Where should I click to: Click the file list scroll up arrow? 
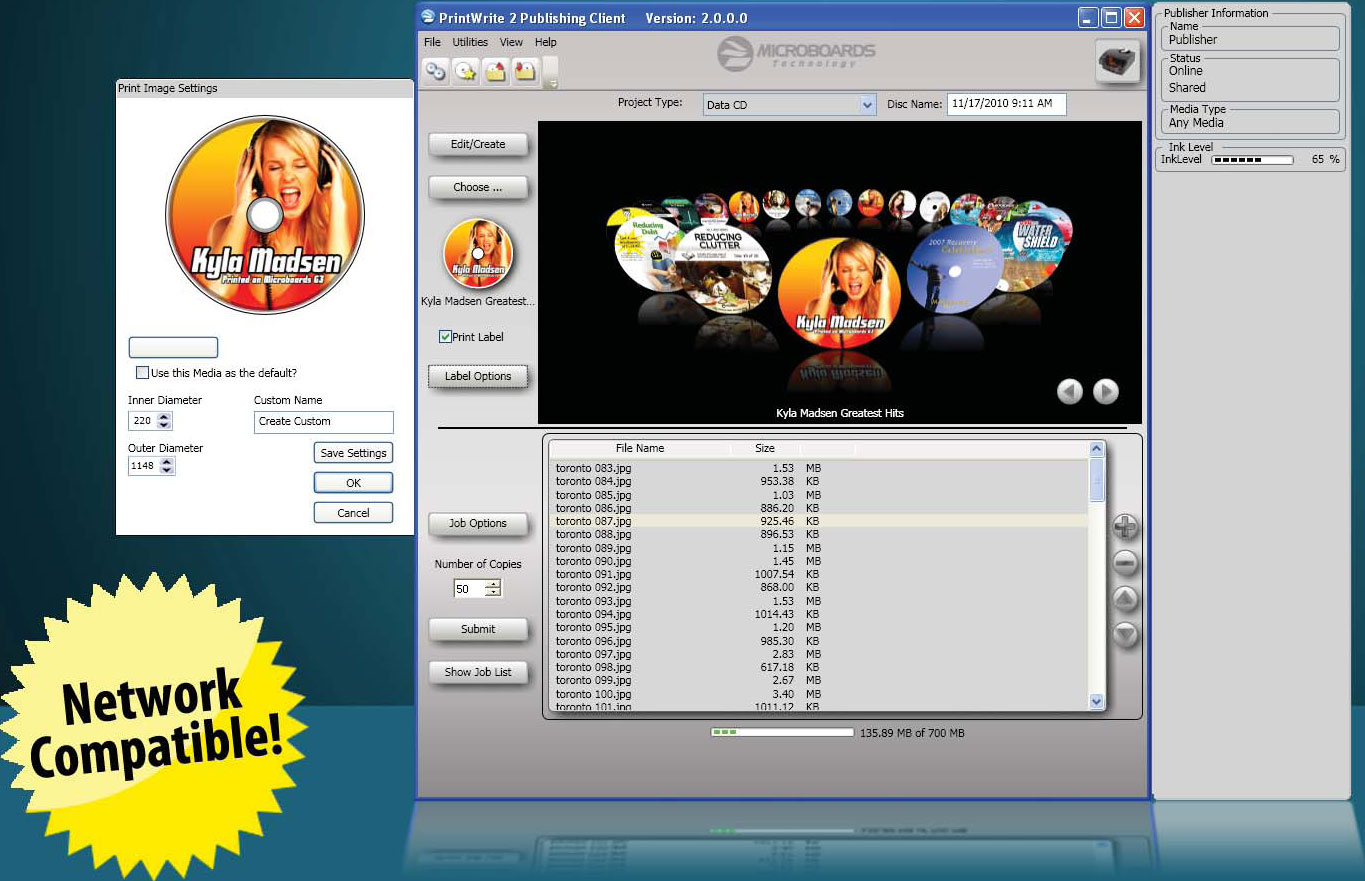point(1096,449)
